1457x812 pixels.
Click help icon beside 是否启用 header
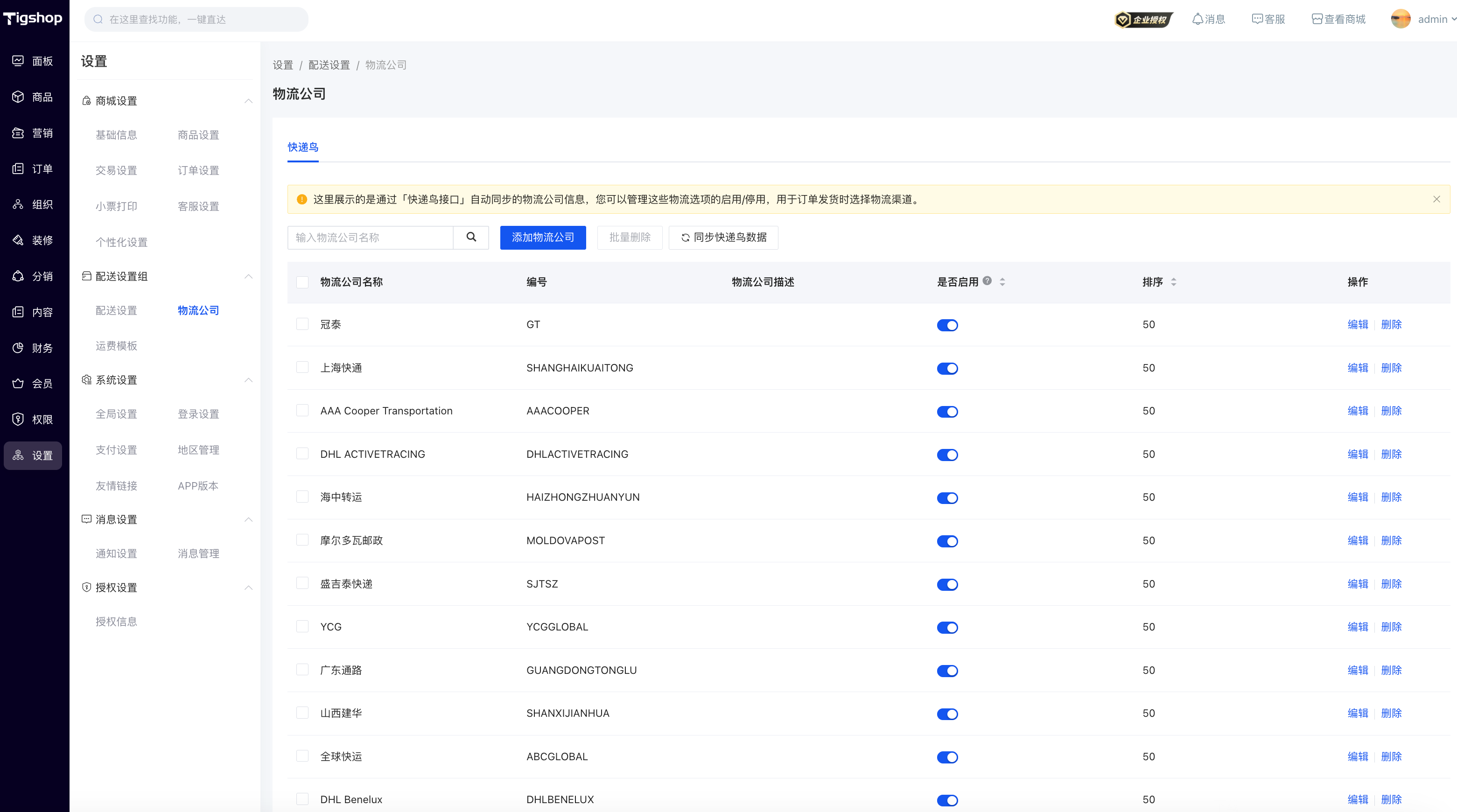pos(987,281)
